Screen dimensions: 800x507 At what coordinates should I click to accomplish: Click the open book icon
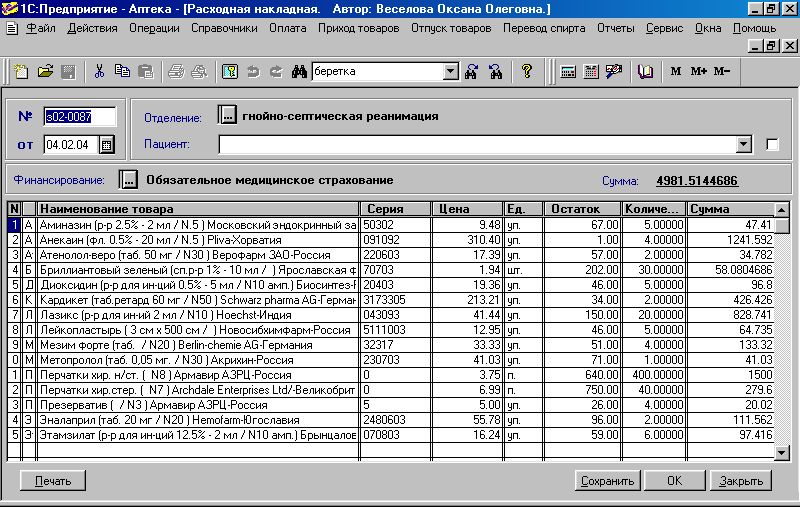click(645, 71)
